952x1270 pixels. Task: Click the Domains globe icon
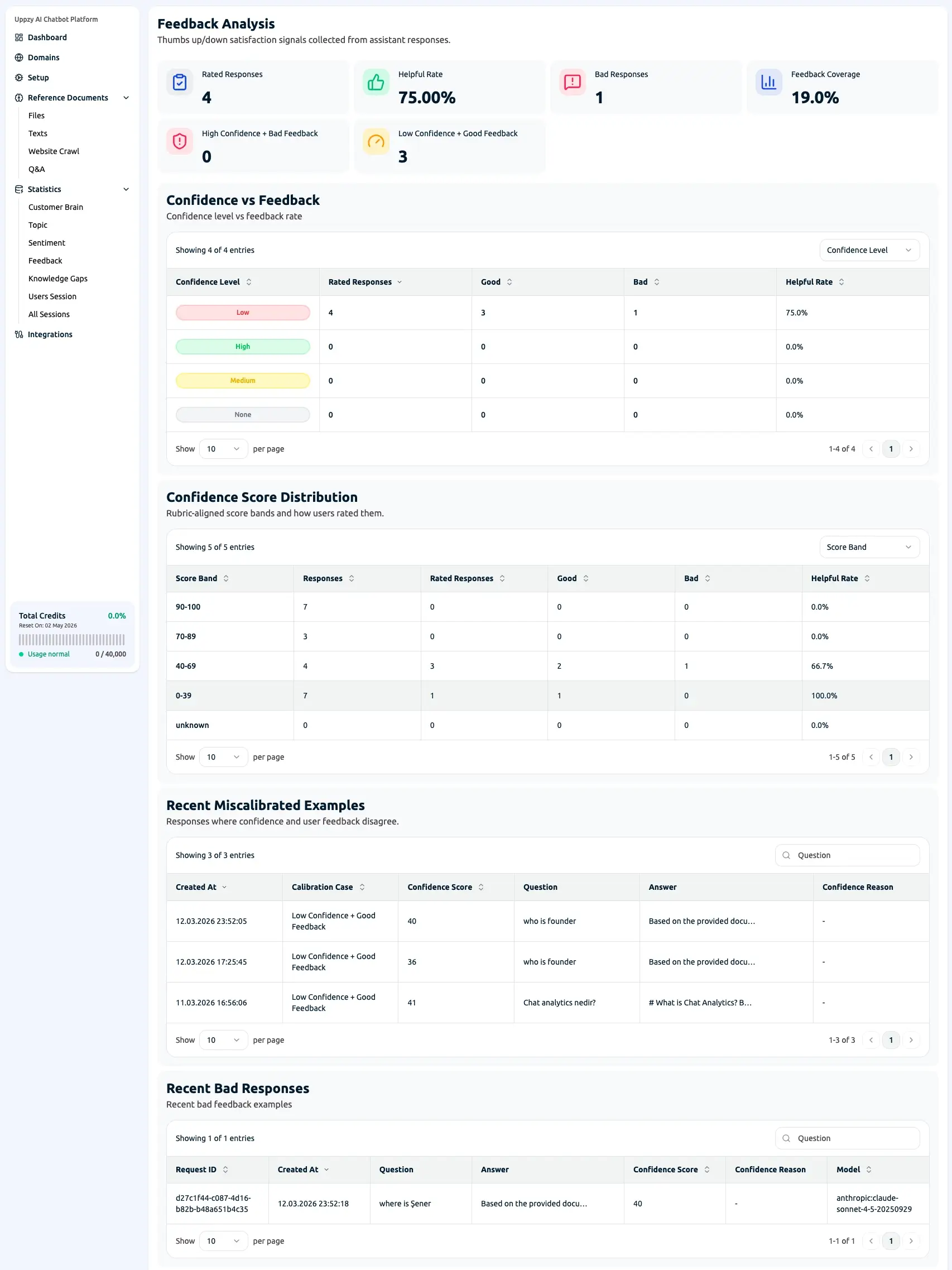click(x=19, y=57)
